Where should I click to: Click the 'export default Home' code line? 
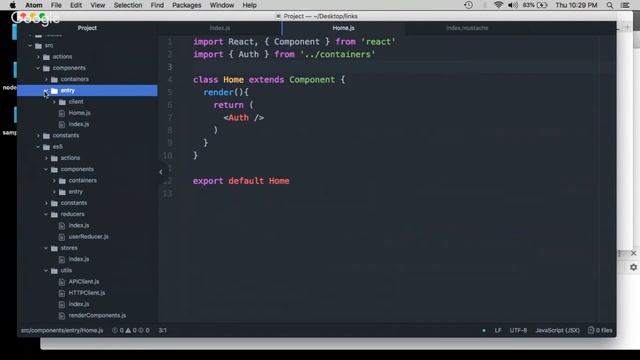click(x=241, y=181)
